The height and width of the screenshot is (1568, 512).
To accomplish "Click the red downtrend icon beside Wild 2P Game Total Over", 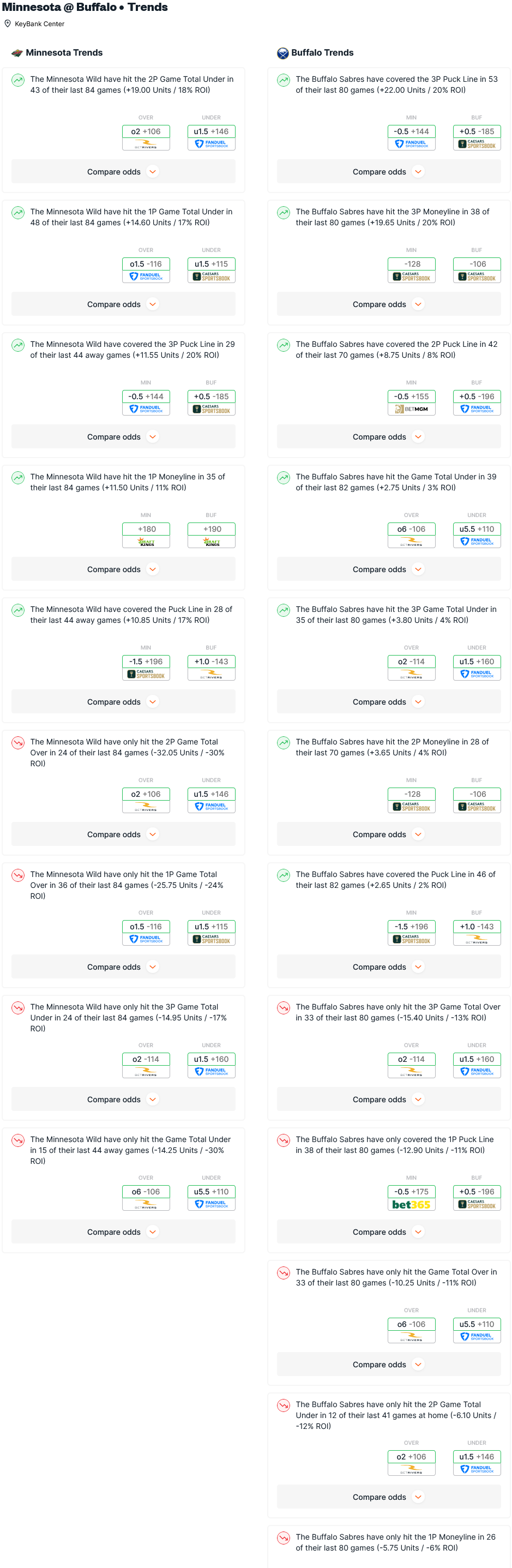I will pos(18,743).
